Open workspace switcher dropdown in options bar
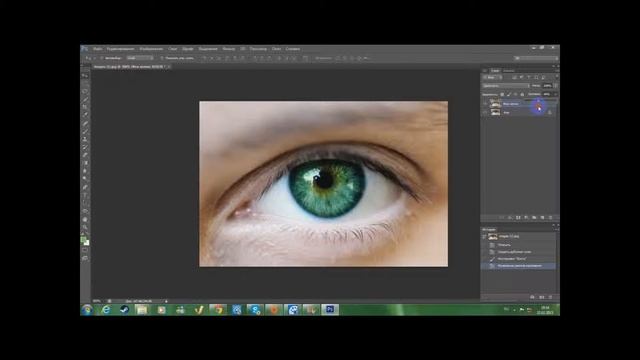Viewport: 640px width, 360px height. pos(537,58)
